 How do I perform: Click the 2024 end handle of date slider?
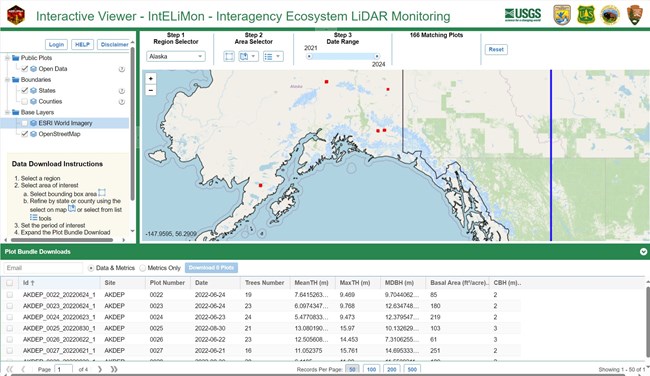click(377, 56)
